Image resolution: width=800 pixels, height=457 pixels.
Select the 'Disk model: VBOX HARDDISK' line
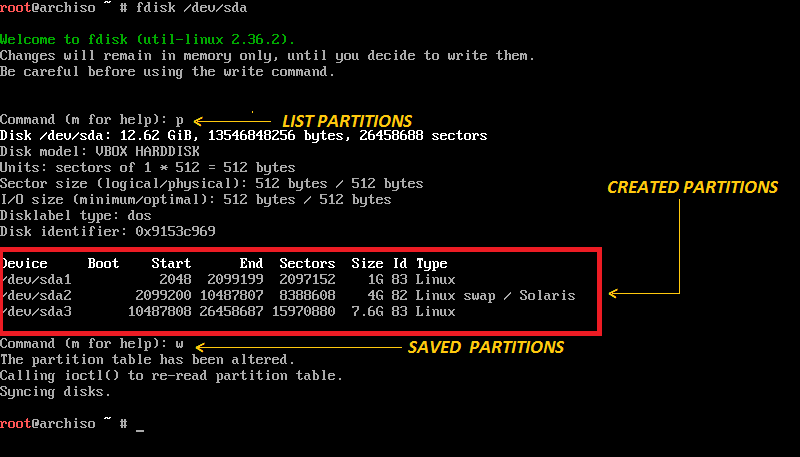tap(99, 151)
